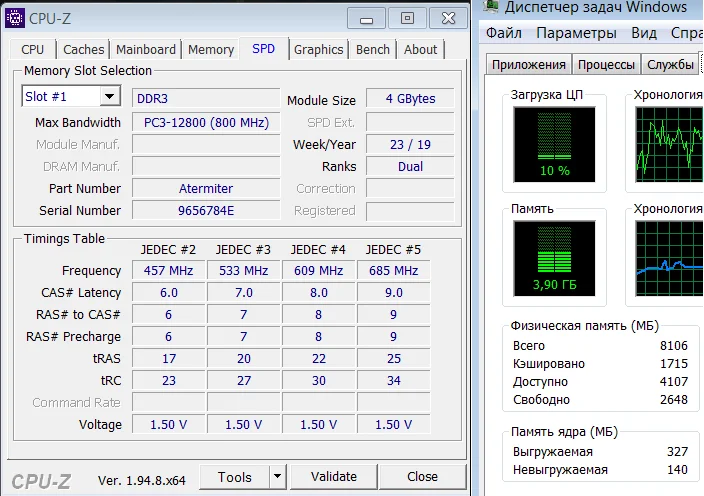Click the Part Number Atermiter field
The width and height of the screenshot is (704, 496).
(206, 189)
